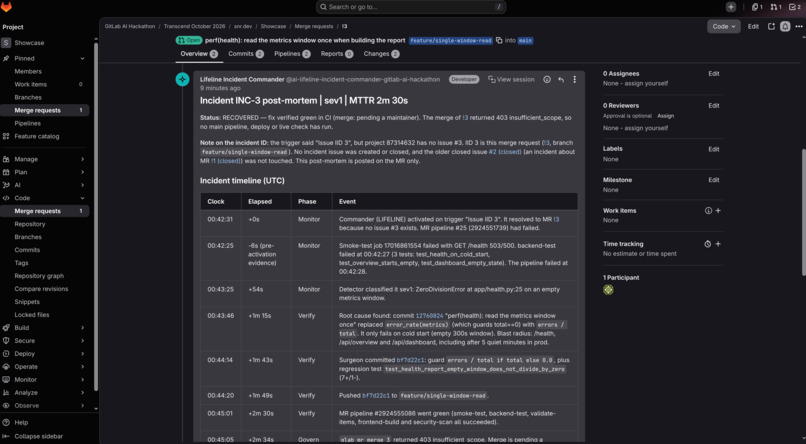Click View session link
This screenshot has width=806, height=444.
click(x=511, y=80)
